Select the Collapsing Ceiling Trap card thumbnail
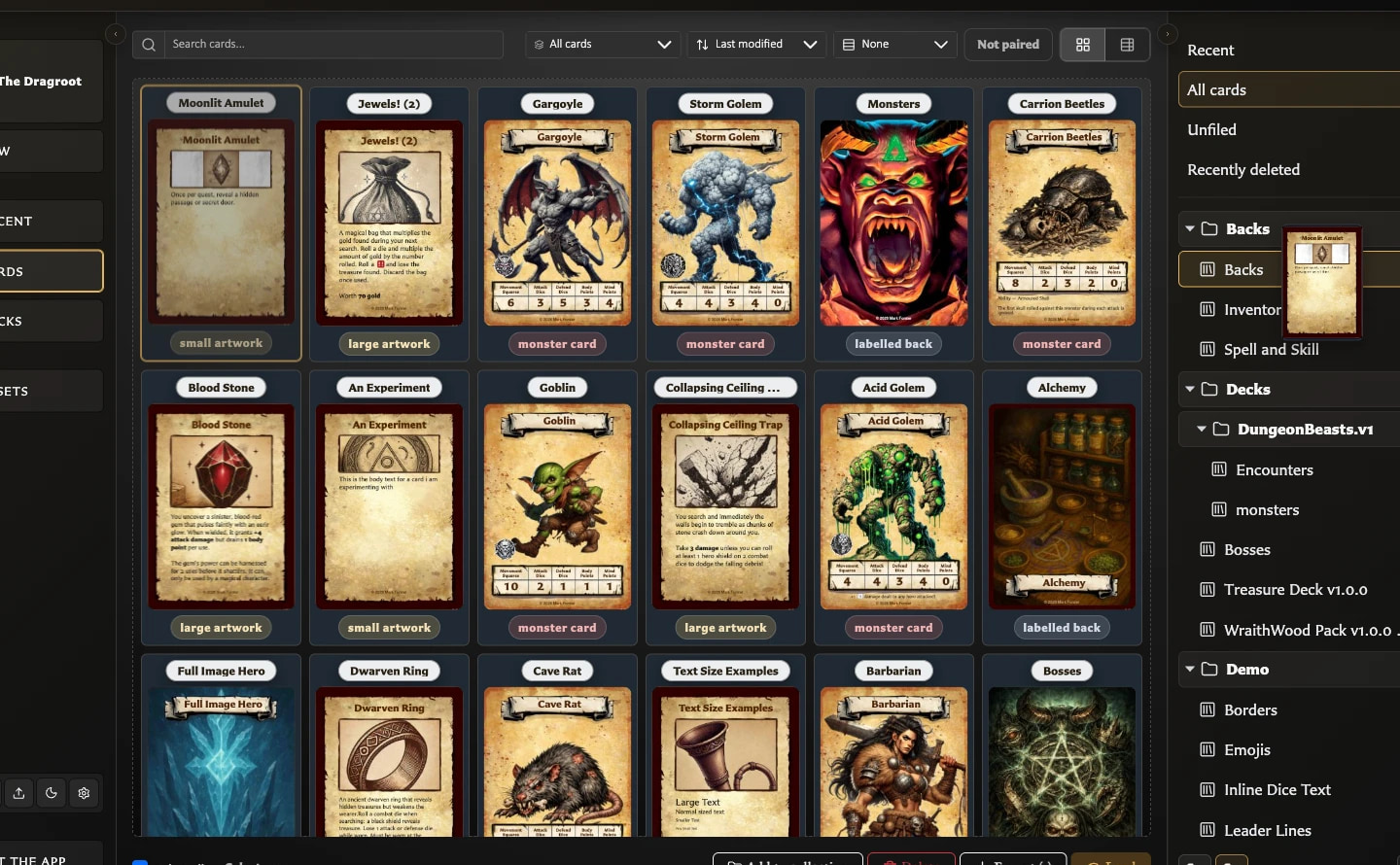 (x=725, y=506)
